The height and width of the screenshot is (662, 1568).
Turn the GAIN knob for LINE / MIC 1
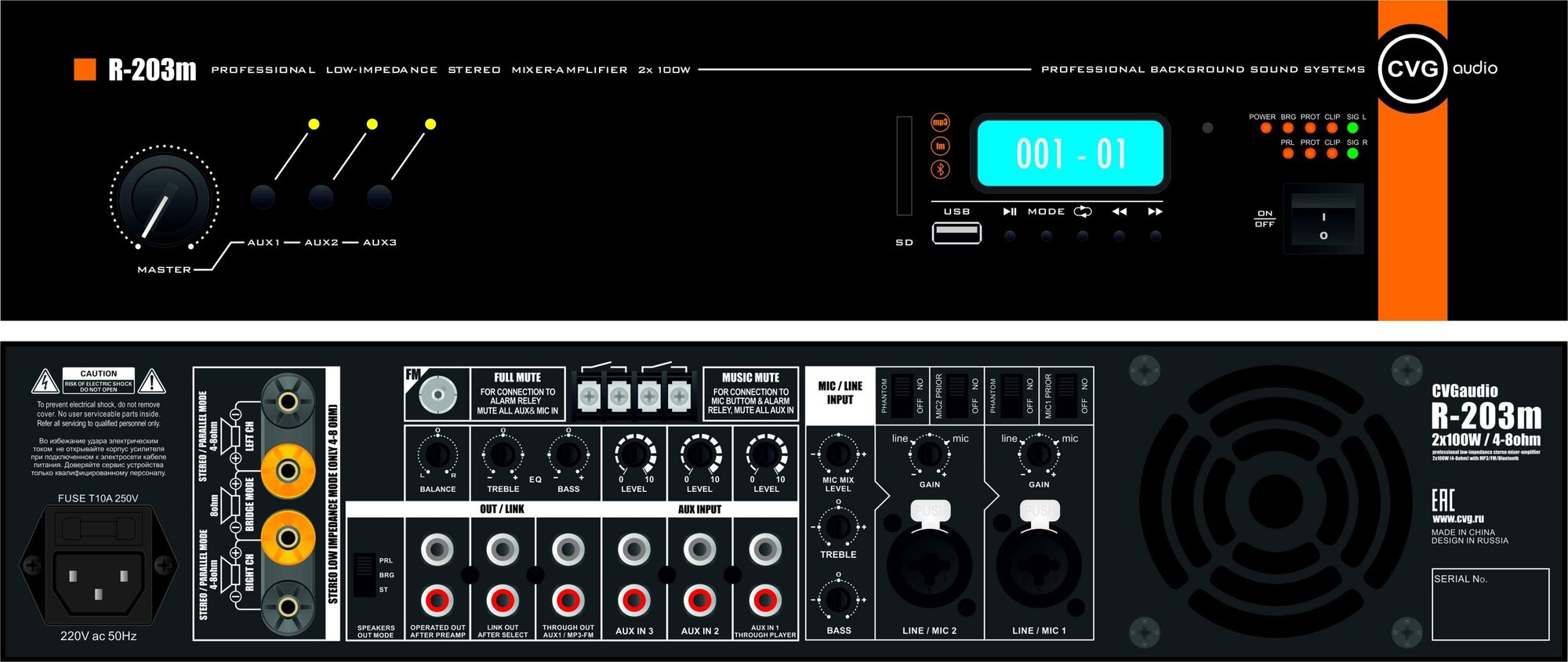point(1039,454)
